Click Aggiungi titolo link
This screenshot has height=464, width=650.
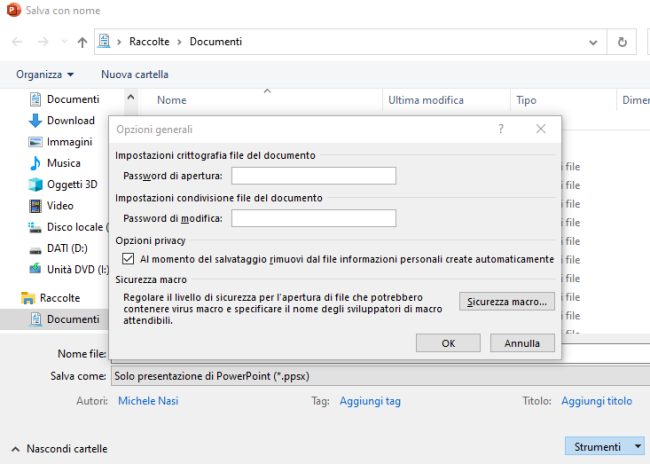click(x=597, y=401)
